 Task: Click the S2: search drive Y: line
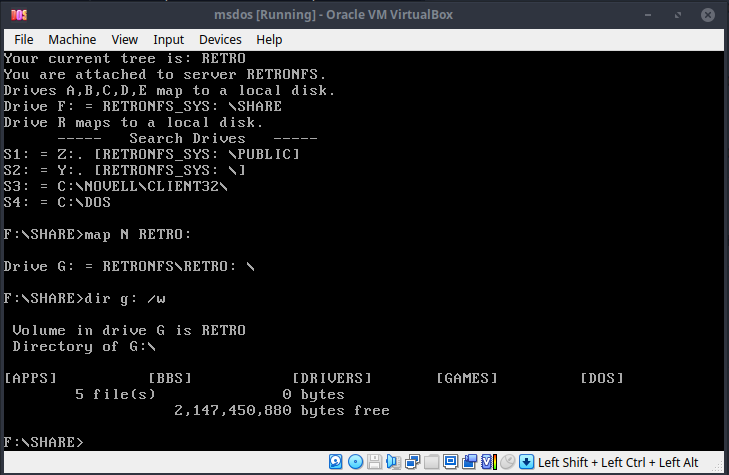[x=125, y=170]
